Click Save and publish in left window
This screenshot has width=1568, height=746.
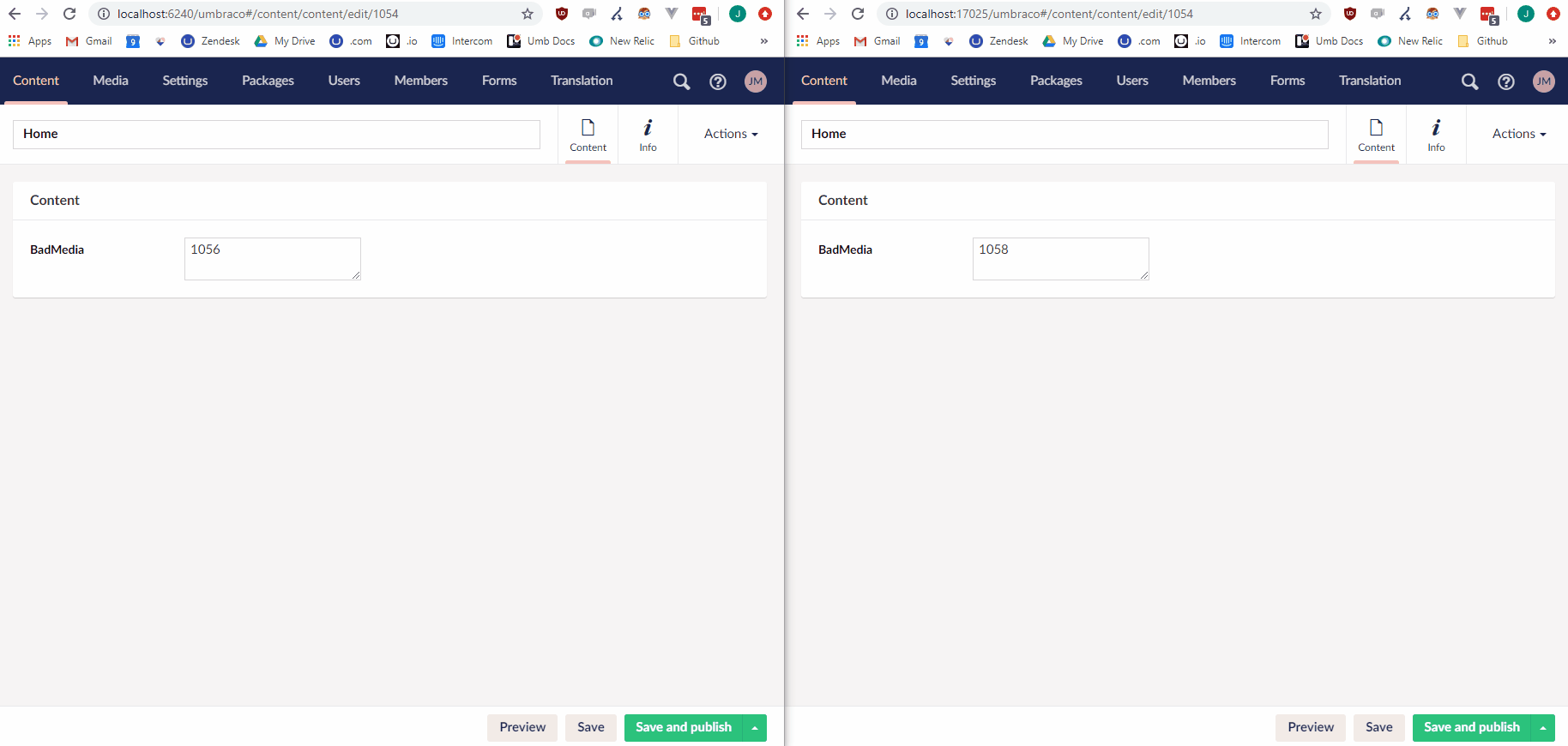click(684, 728)
